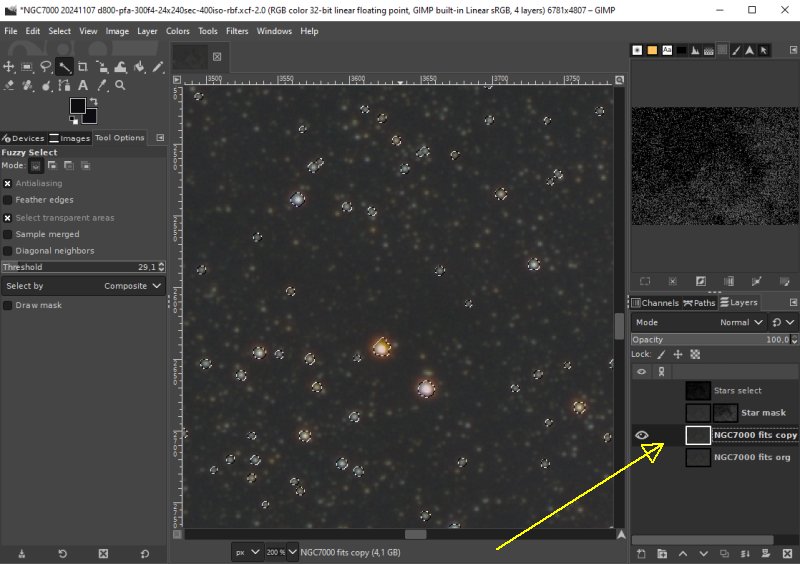Toggle the Lock pixels brush icon
Image resolution: width=800 pixels, height=564 pixels.
661,354
